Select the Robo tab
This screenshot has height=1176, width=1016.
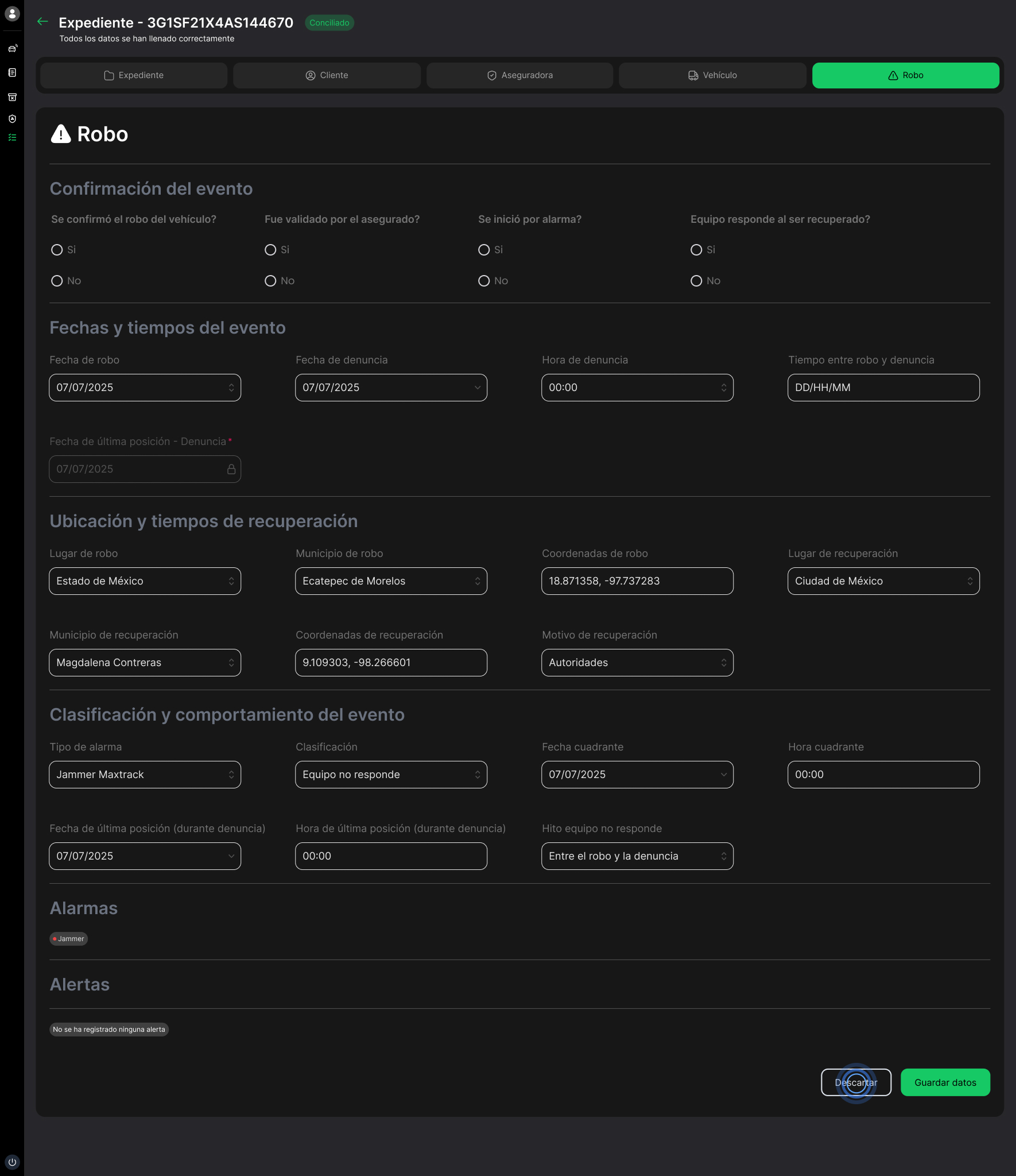tap(905, 75)
